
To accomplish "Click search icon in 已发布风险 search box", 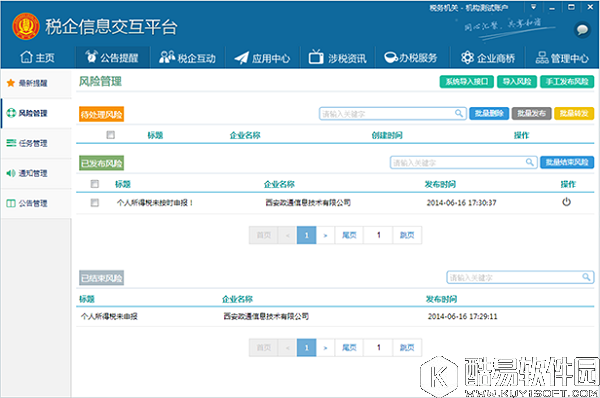I will [x=530, y=162].
